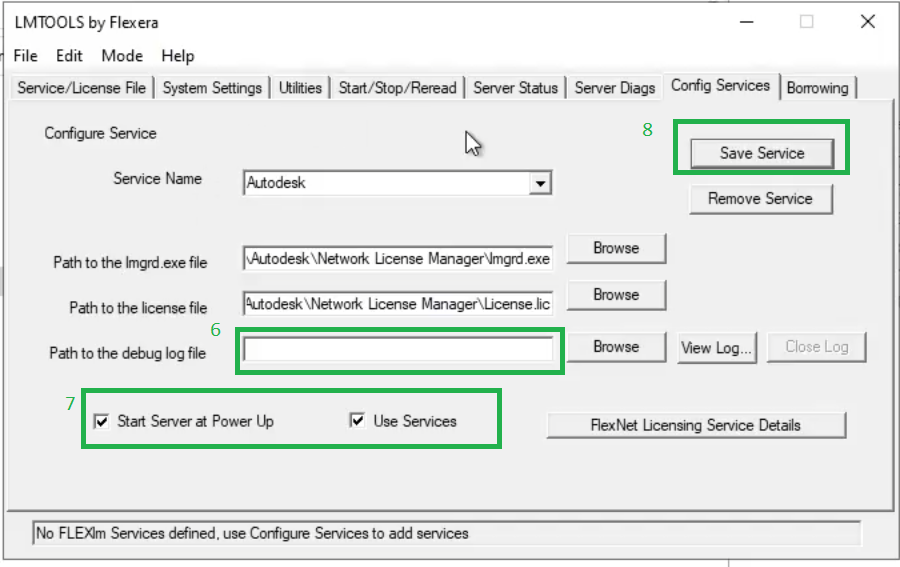Open the Mode menu
This screenshot has width=900, height=567.
click(122, 56)
